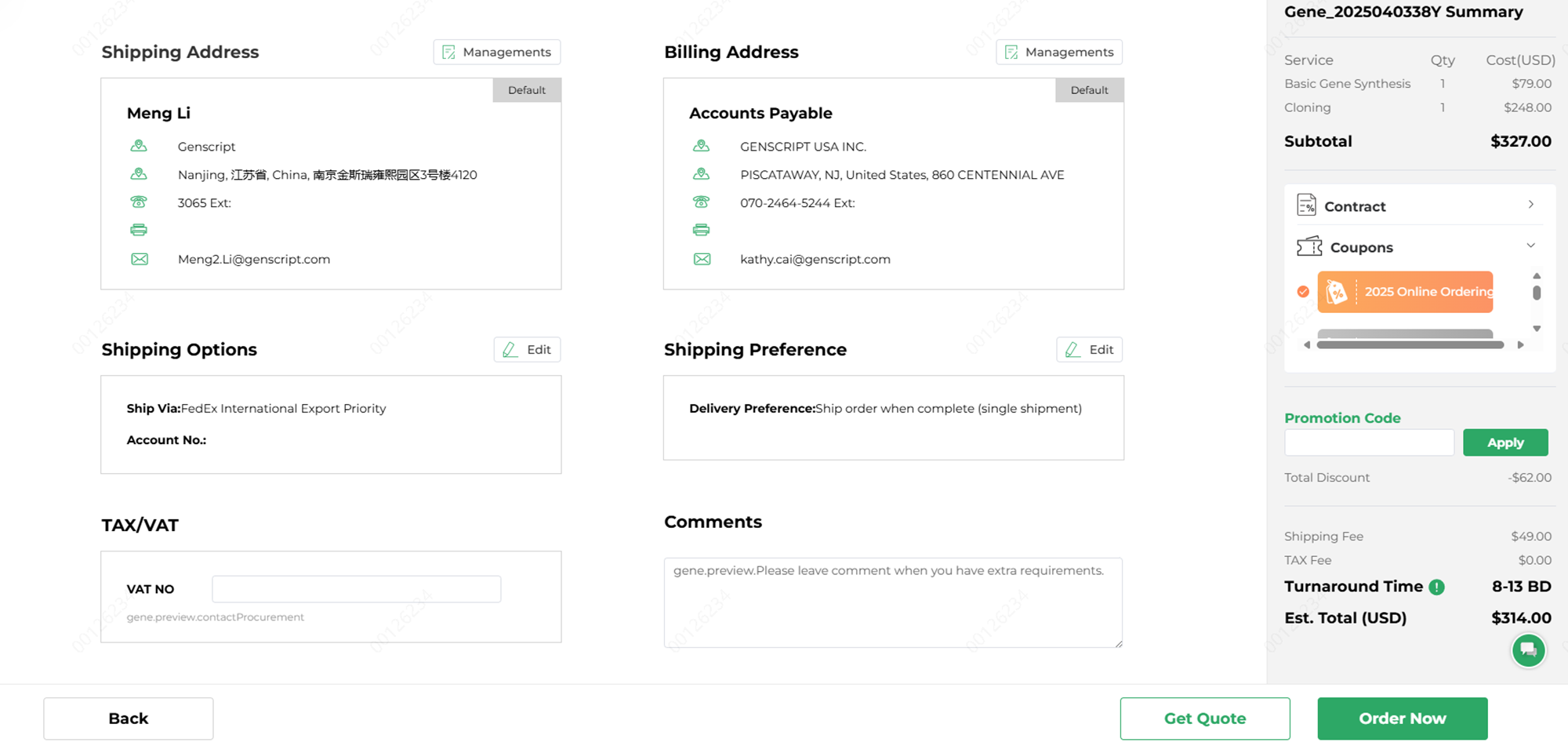Viewport: 1568px width, 746px height.
Task: Click the Order Now button
Action: click(1402, 719)
